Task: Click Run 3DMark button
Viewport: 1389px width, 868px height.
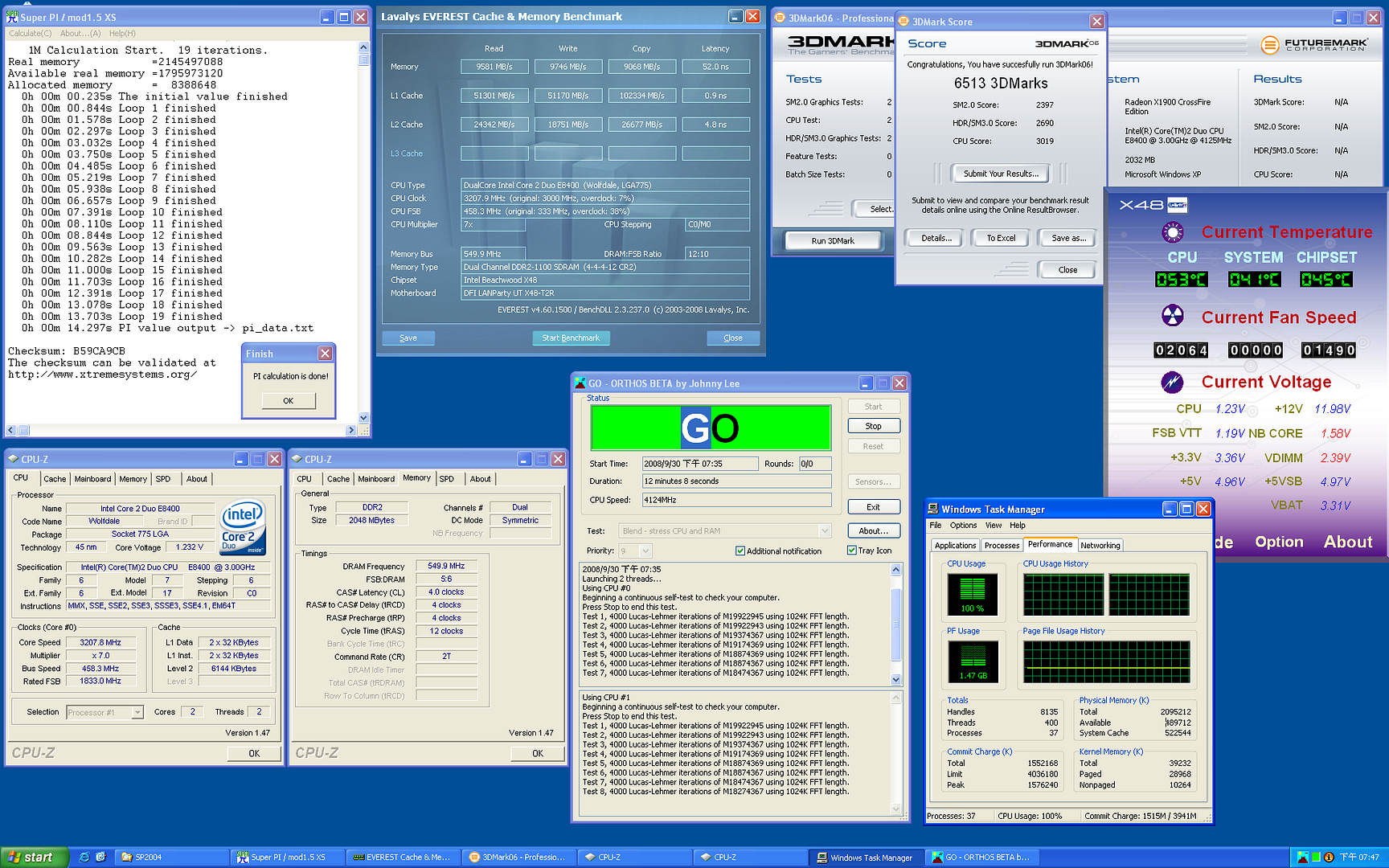Action: (x=833, y=240)
